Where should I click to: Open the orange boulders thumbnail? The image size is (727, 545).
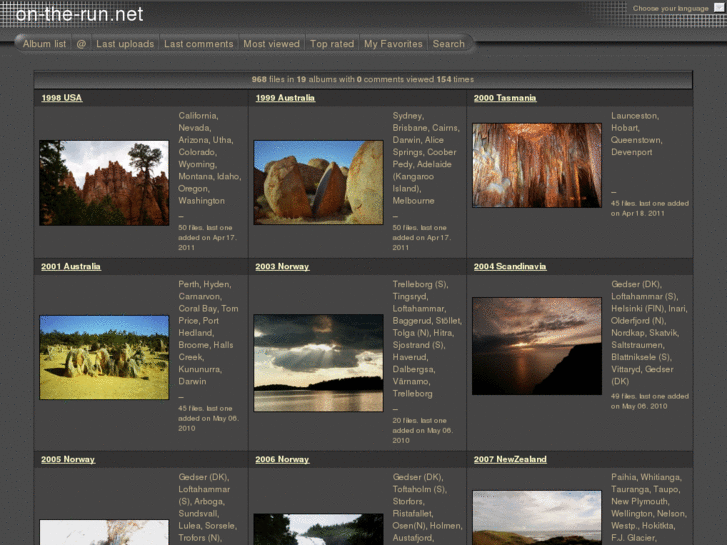click(318, 182)
